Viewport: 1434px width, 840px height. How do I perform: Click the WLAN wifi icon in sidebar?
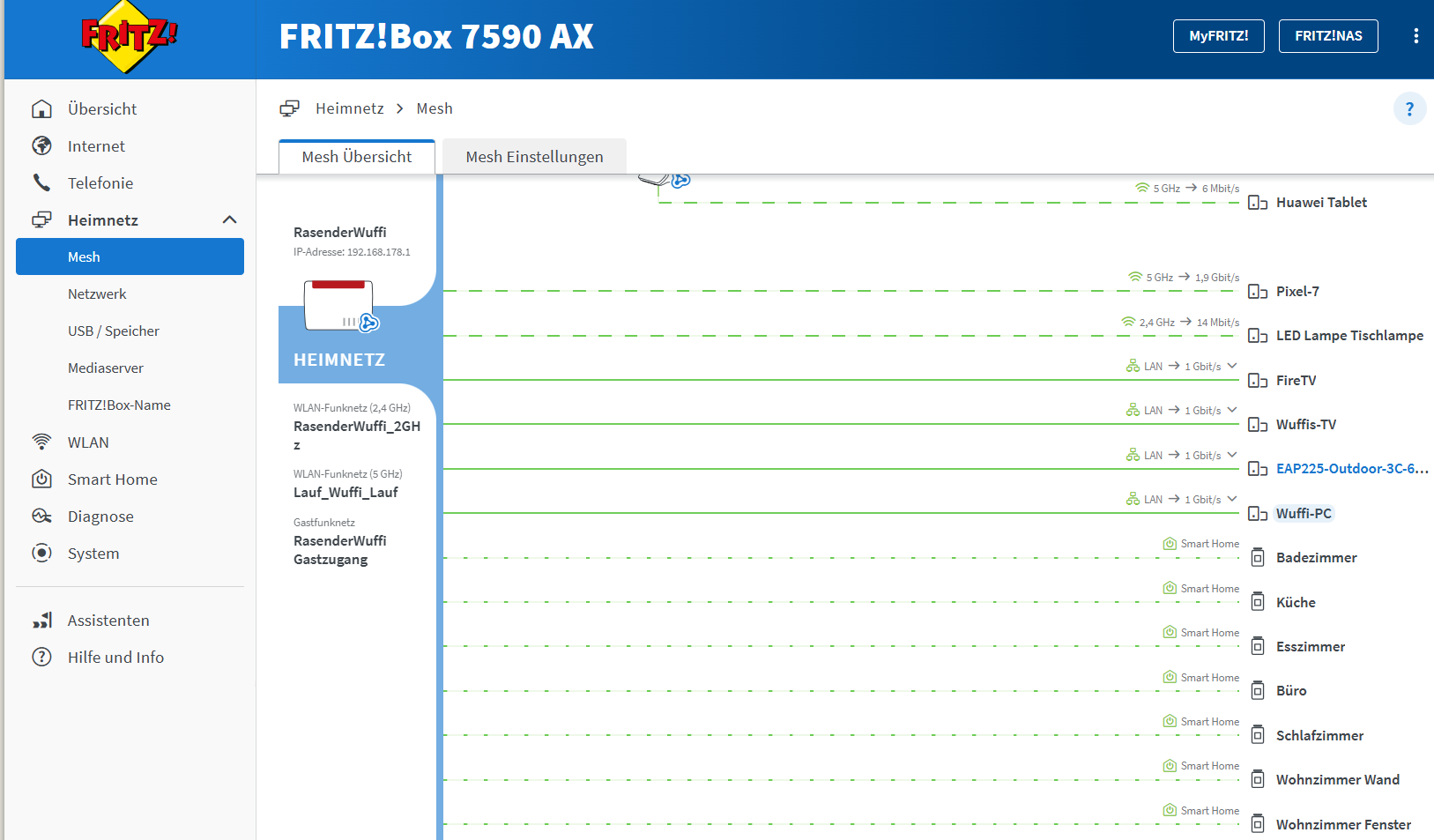(41, 442)
